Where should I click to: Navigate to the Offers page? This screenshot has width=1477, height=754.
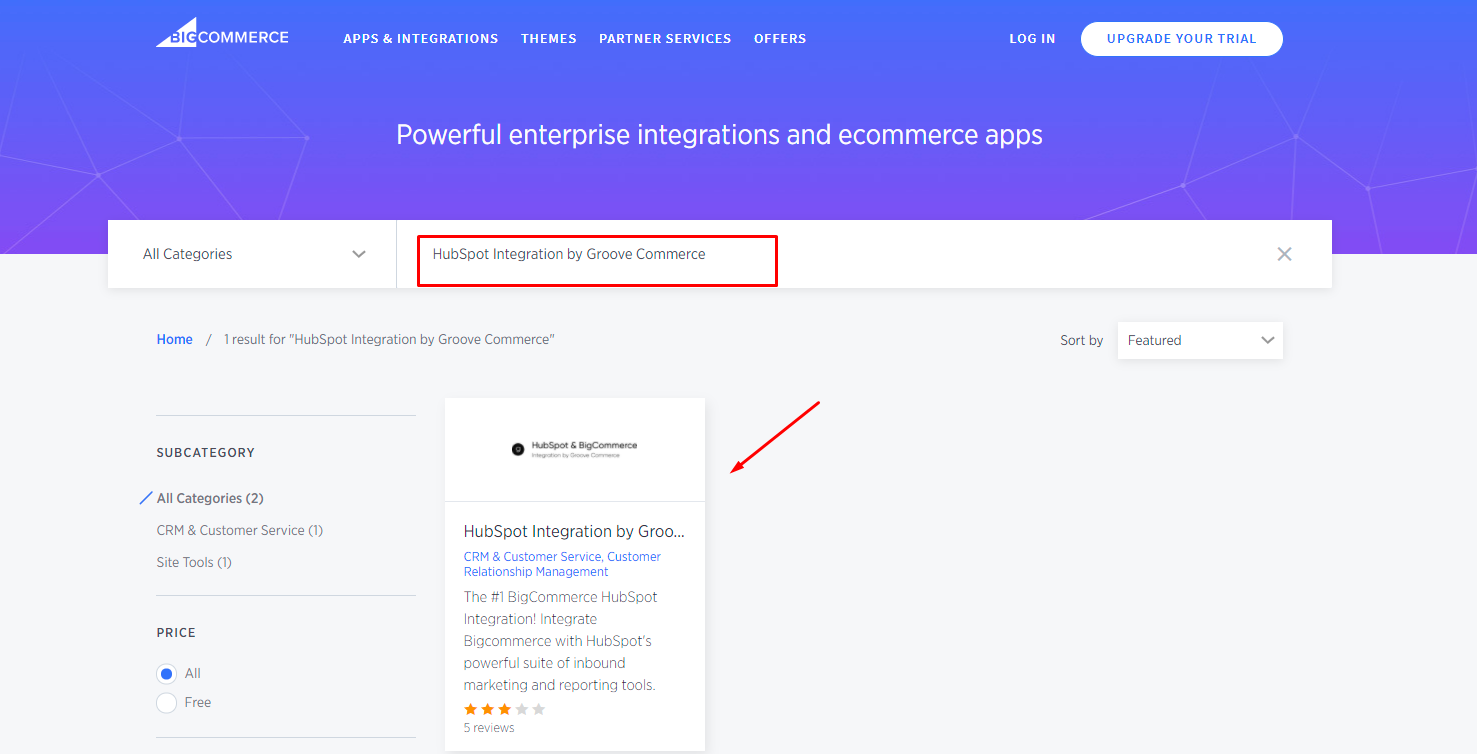779,39
